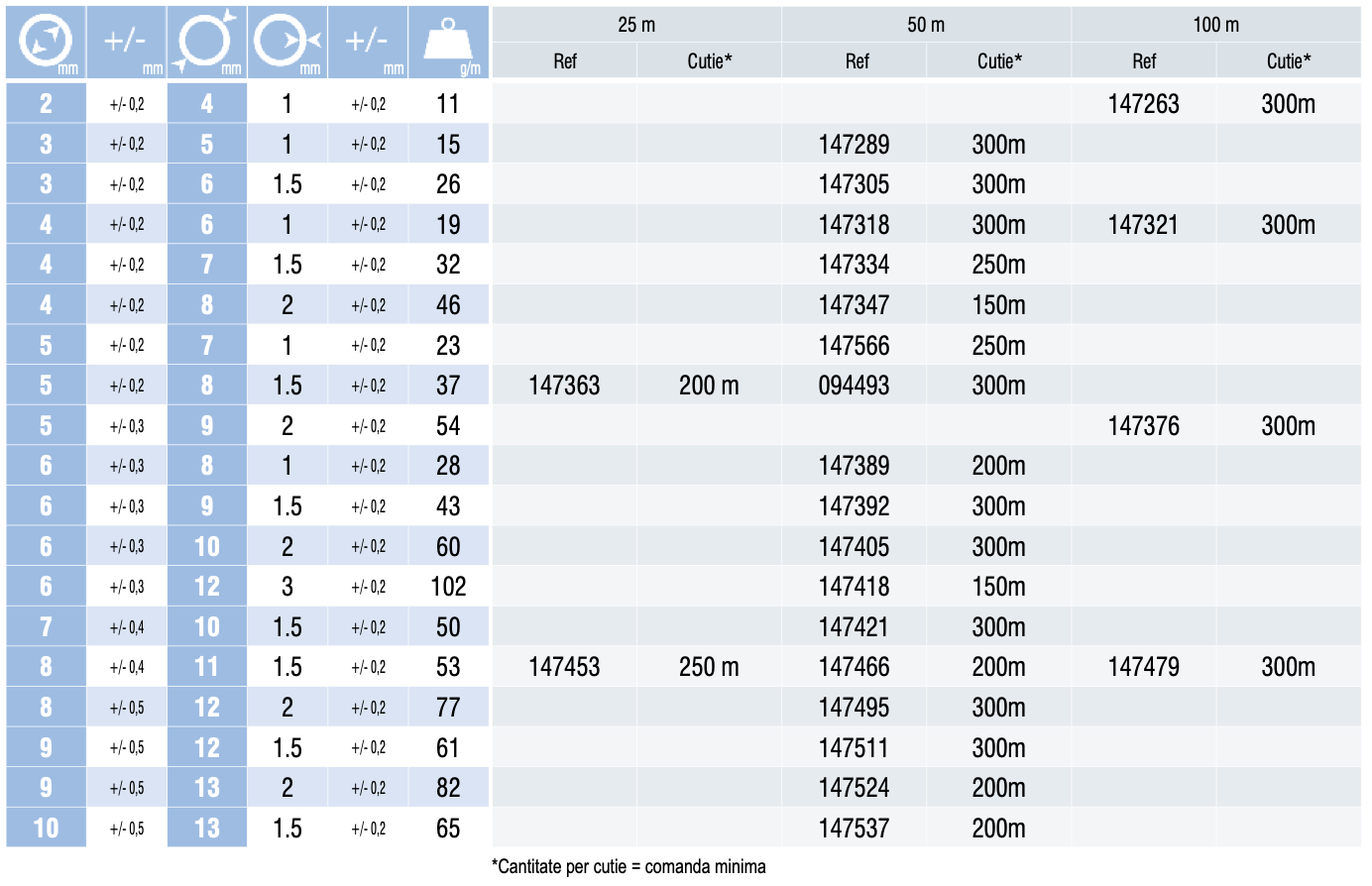Click inner diameter cell 10 in last row

click(x=46, y=828)
